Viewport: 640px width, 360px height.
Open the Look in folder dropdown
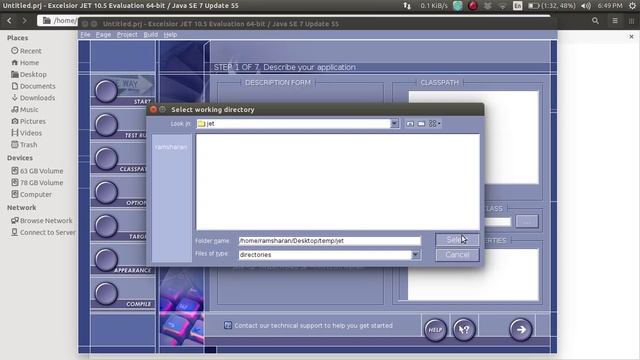(394, 124)
